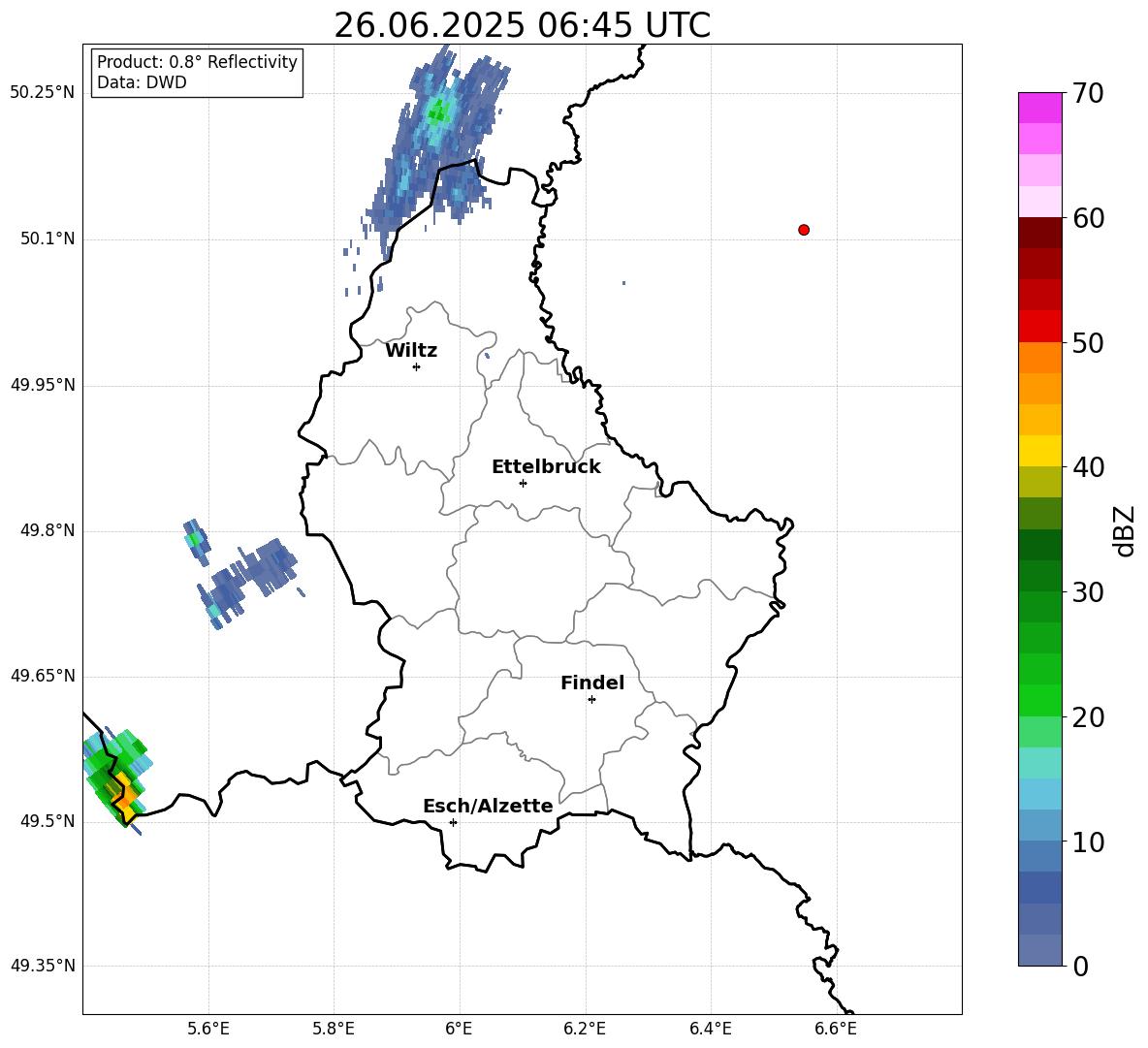The image size is (1148, 1048).
Task: Click the Esch/Alzette city label
Action: [x=488, y=806]
